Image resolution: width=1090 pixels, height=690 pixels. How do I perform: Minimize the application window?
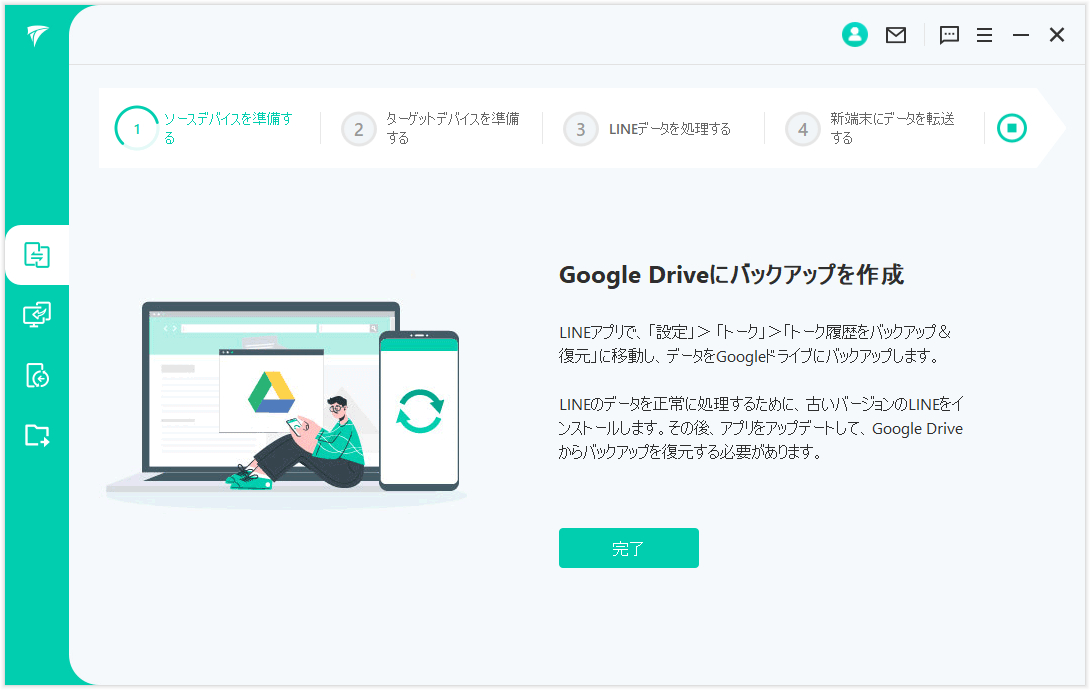[x=1020, y=35]
